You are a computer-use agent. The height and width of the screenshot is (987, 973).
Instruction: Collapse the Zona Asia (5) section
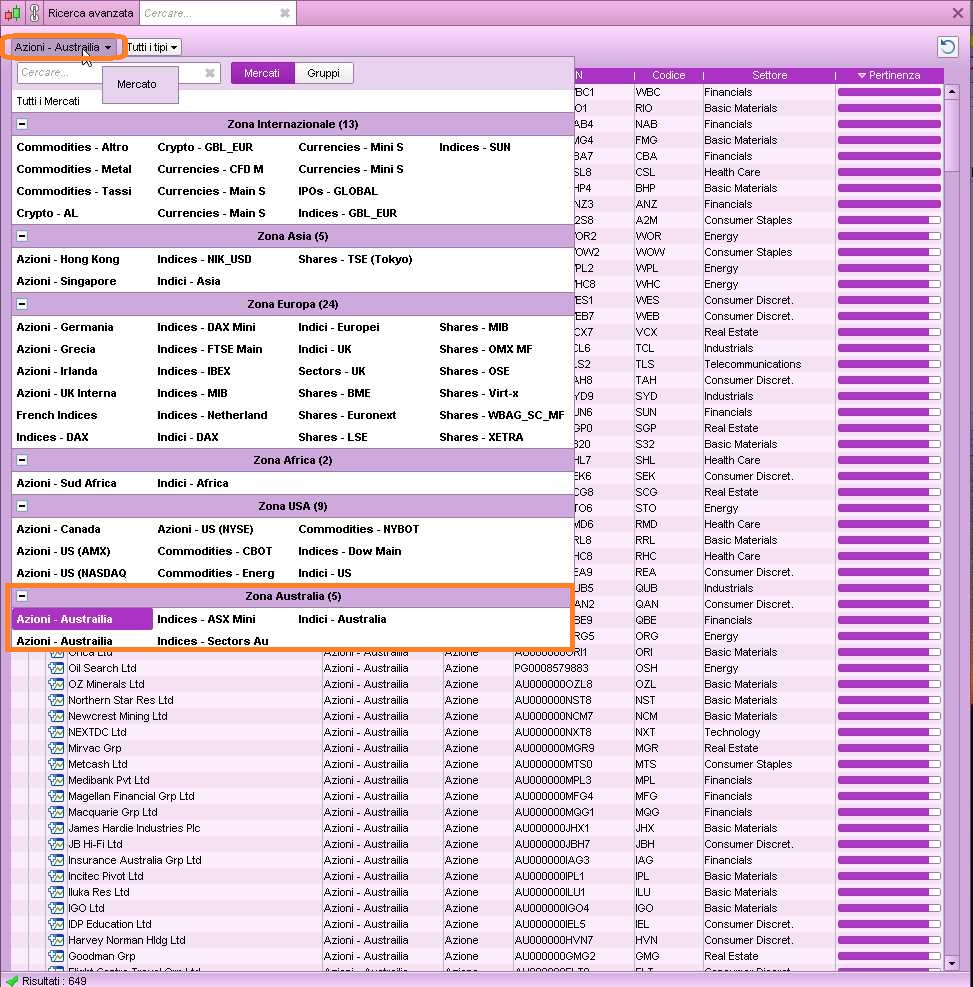pos(22,236)
